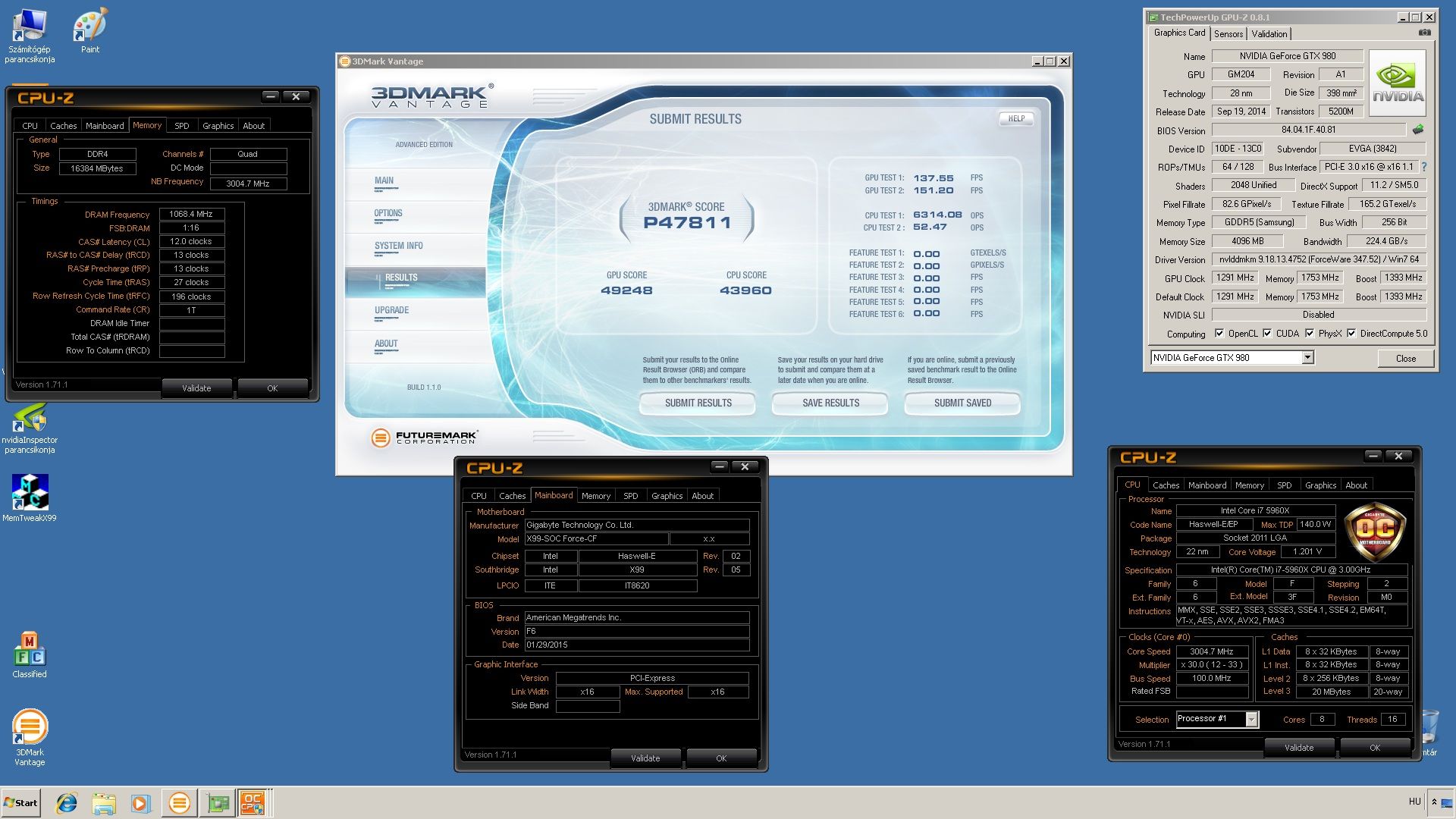Screen dimensions: 1456x819
Task: Open Internet Explorer from the taskbar
Action: pos(67,802)
